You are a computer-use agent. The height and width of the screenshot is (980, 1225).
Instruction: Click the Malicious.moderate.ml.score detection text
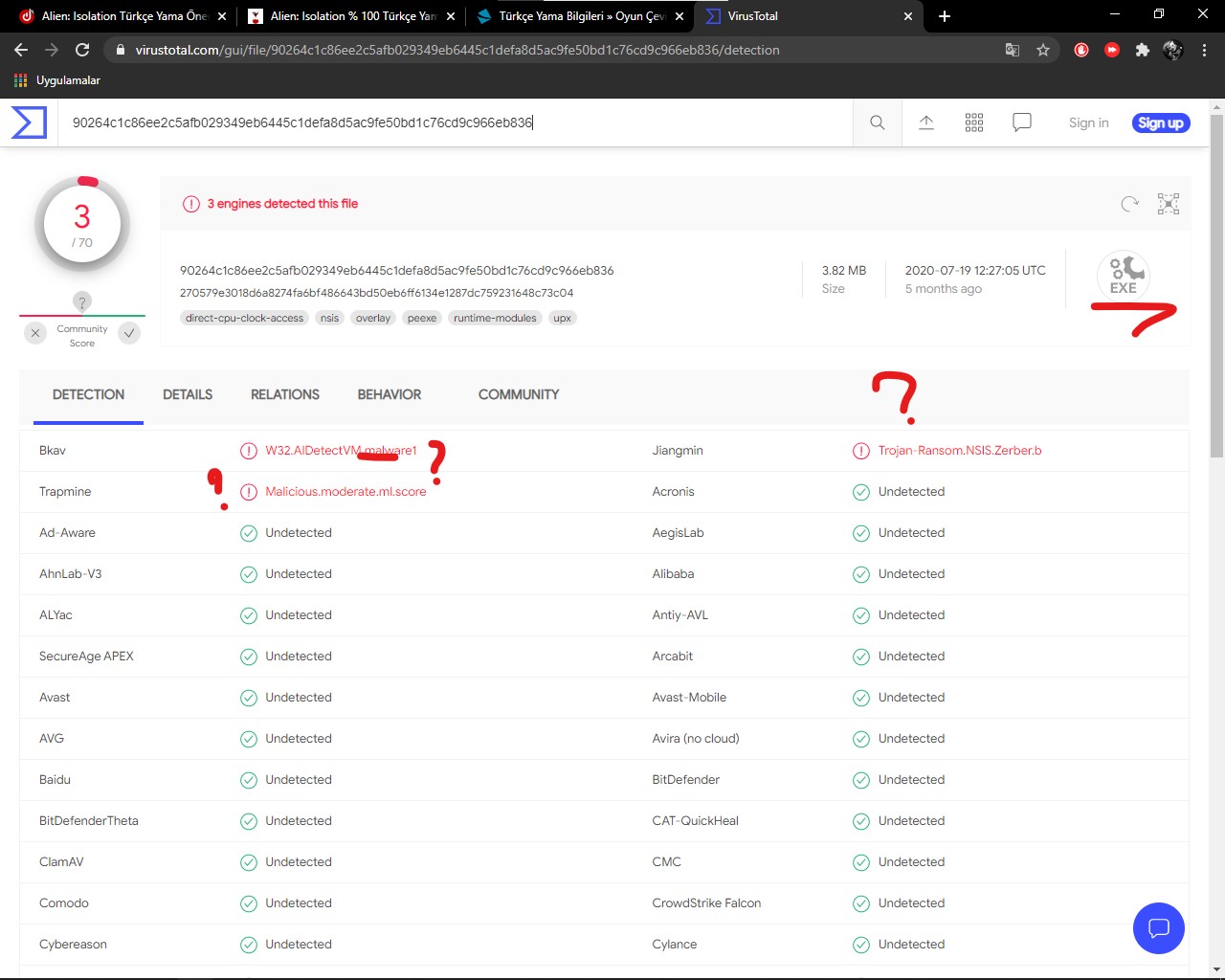[x=345, y=492]
